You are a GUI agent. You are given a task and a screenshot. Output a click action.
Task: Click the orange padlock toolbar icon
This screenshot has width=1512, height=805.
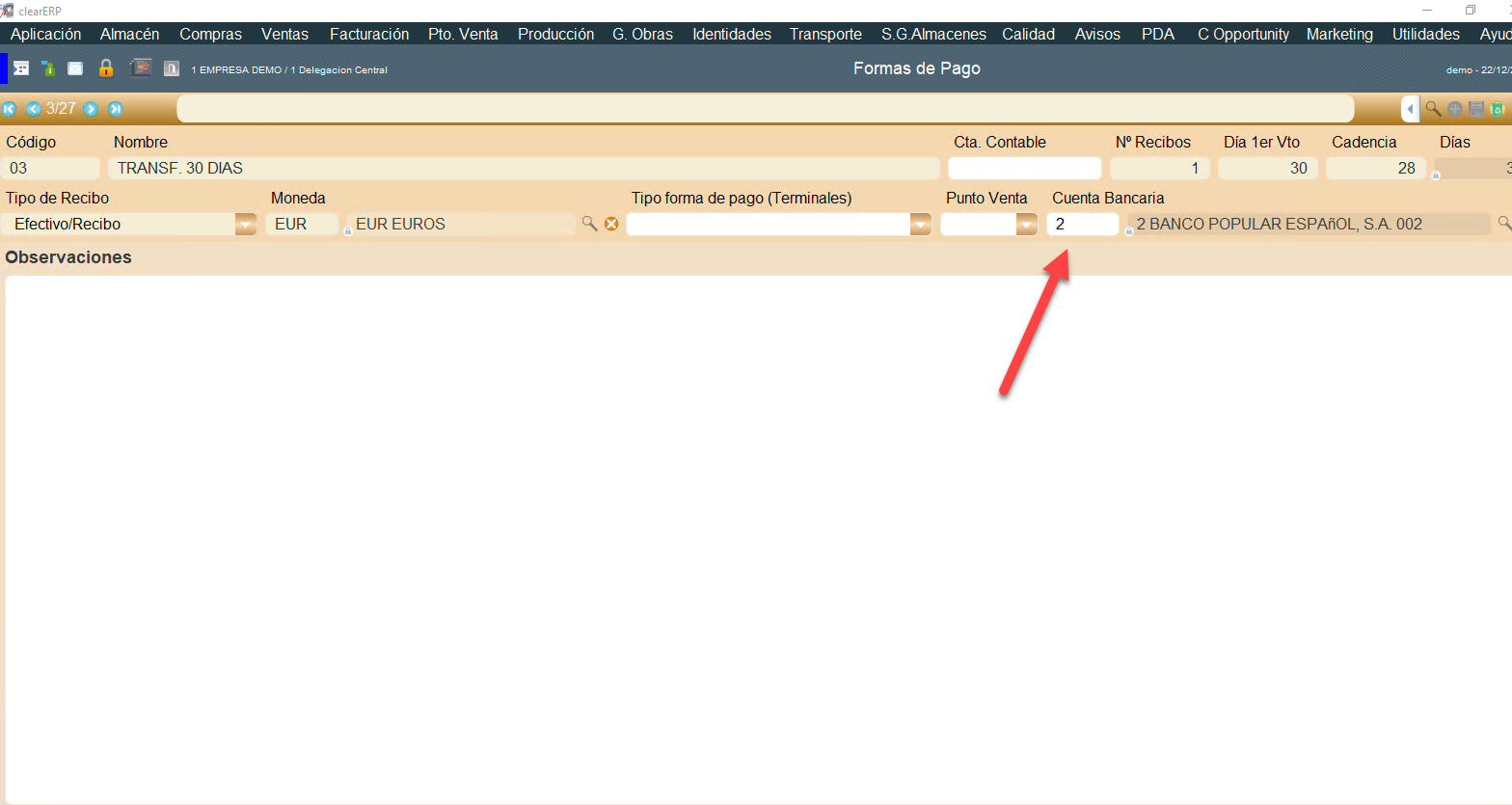pos(106,68)
